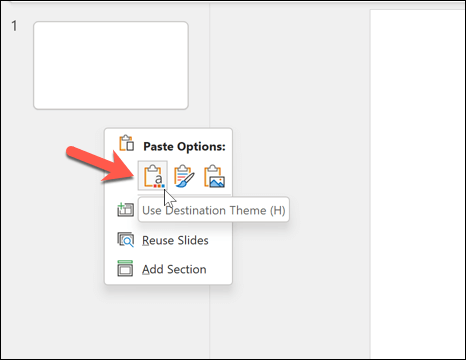Click the clipboard icon beside Paste Options
The image size is (466, 360).
(127, 143)
